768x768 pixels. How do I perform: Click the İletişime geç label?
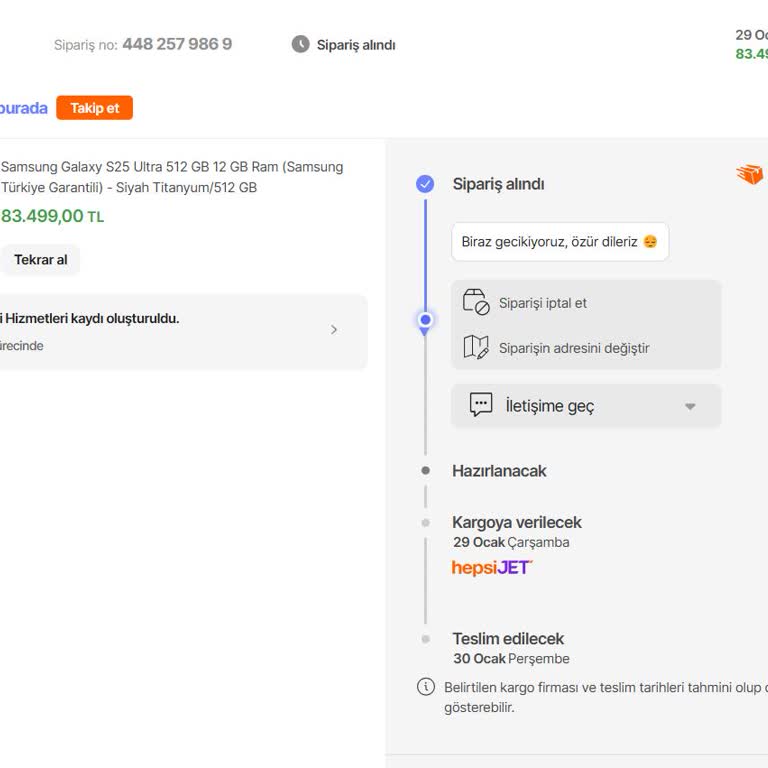pyautogui.click(x=550, y=406)
